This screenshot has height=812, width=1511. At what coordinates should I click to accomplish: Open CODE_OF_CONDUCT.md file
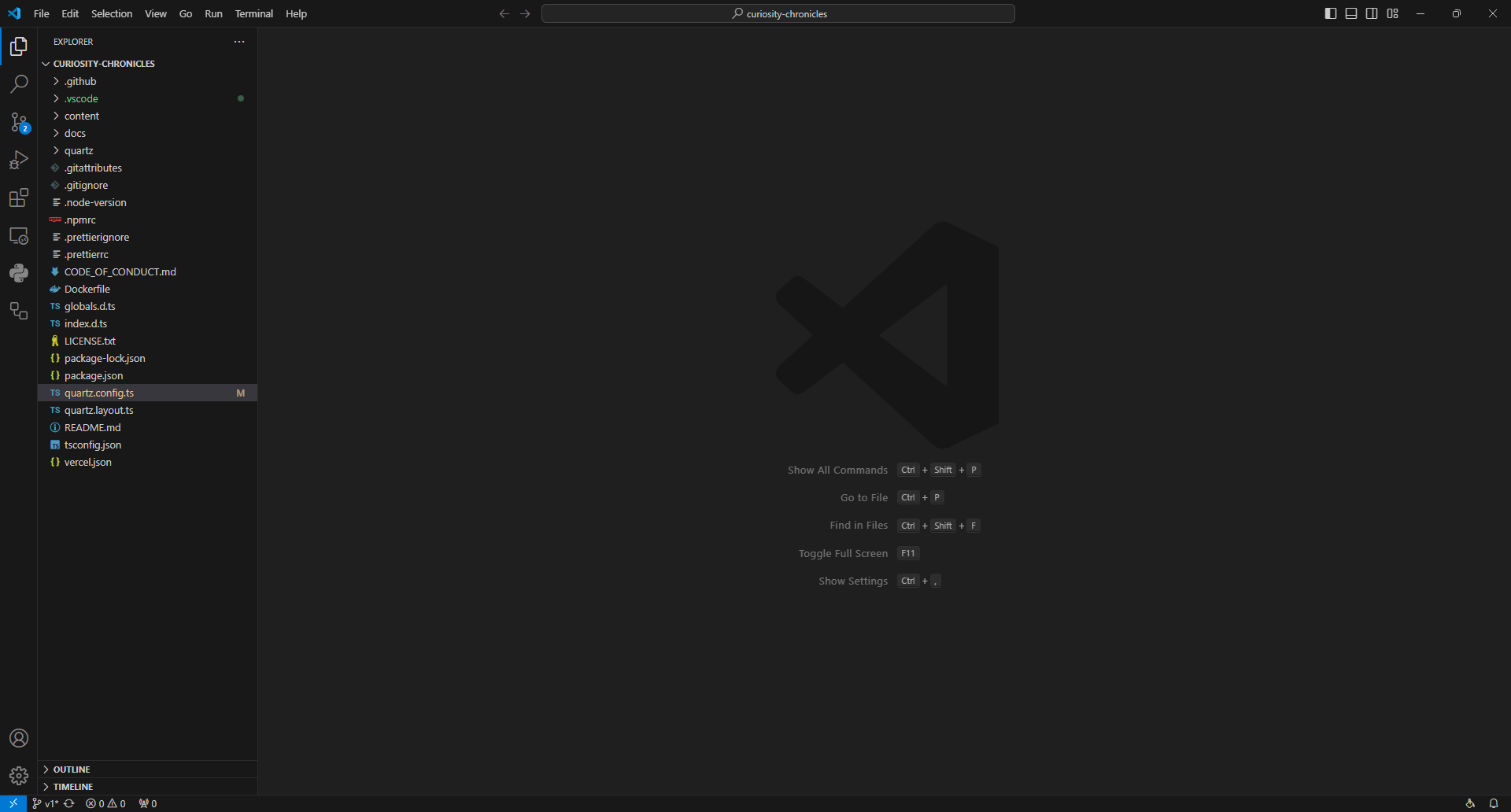(147, 271)
